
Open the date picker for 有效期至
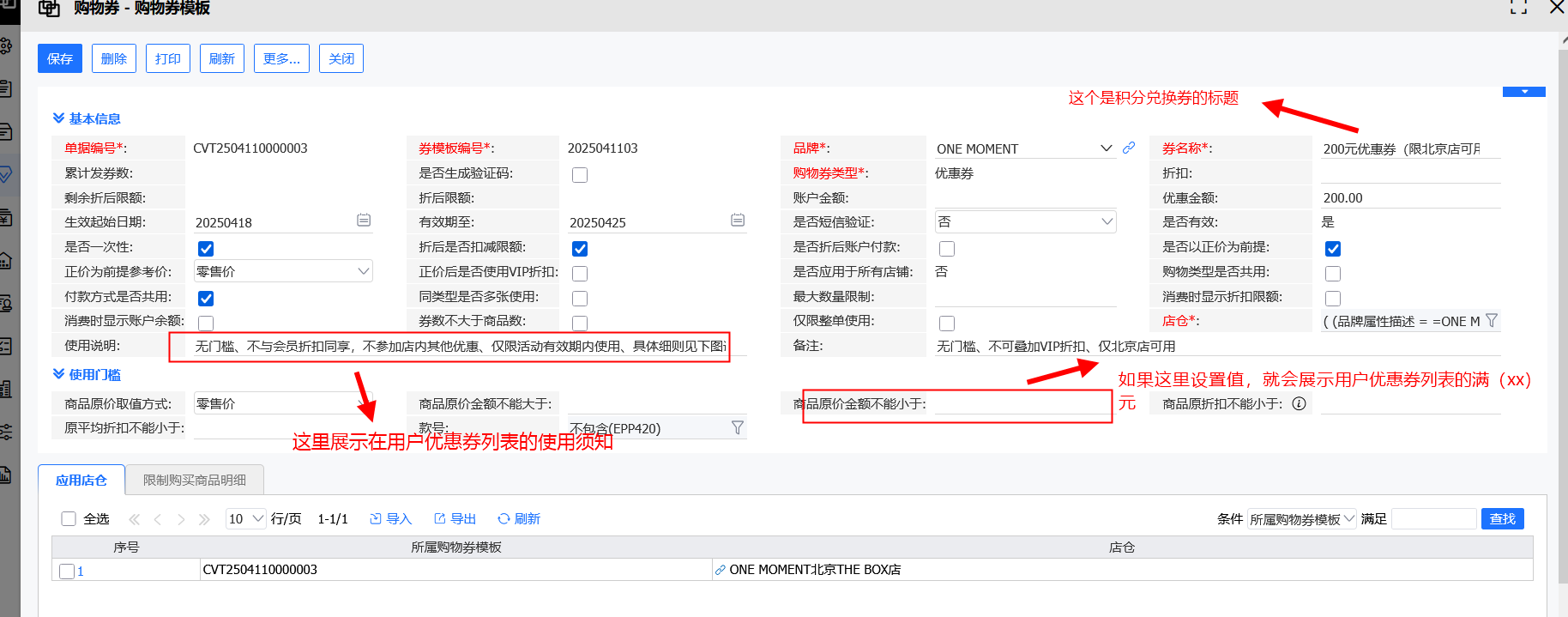(738, 221)
